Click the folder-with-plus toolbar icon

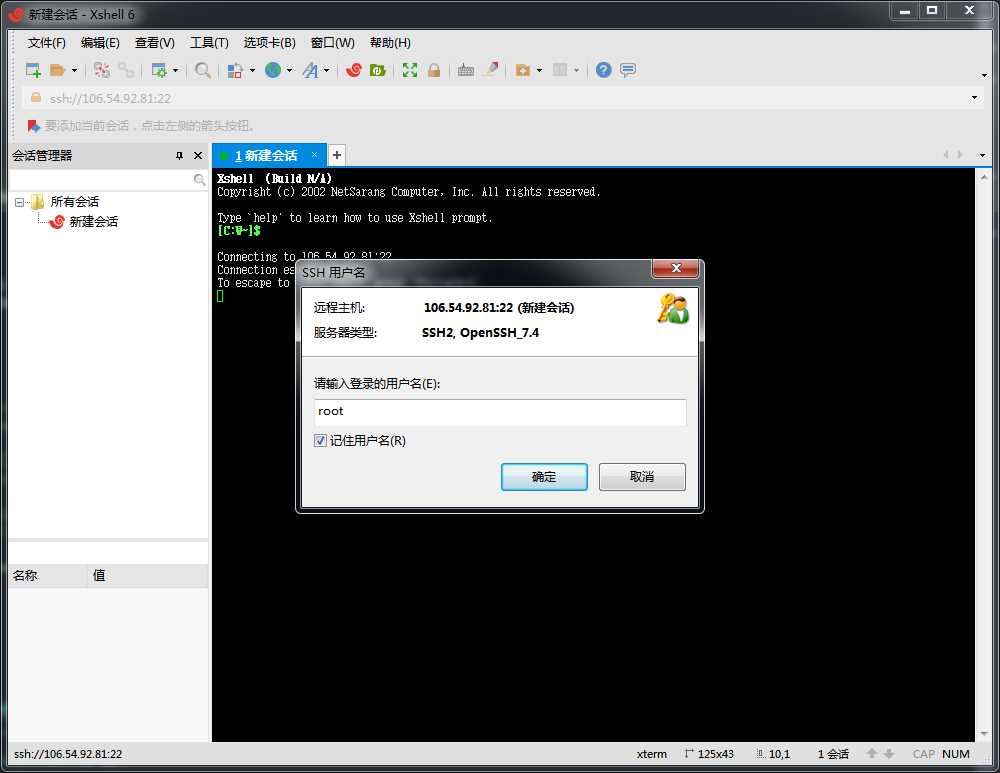[523, 70]
